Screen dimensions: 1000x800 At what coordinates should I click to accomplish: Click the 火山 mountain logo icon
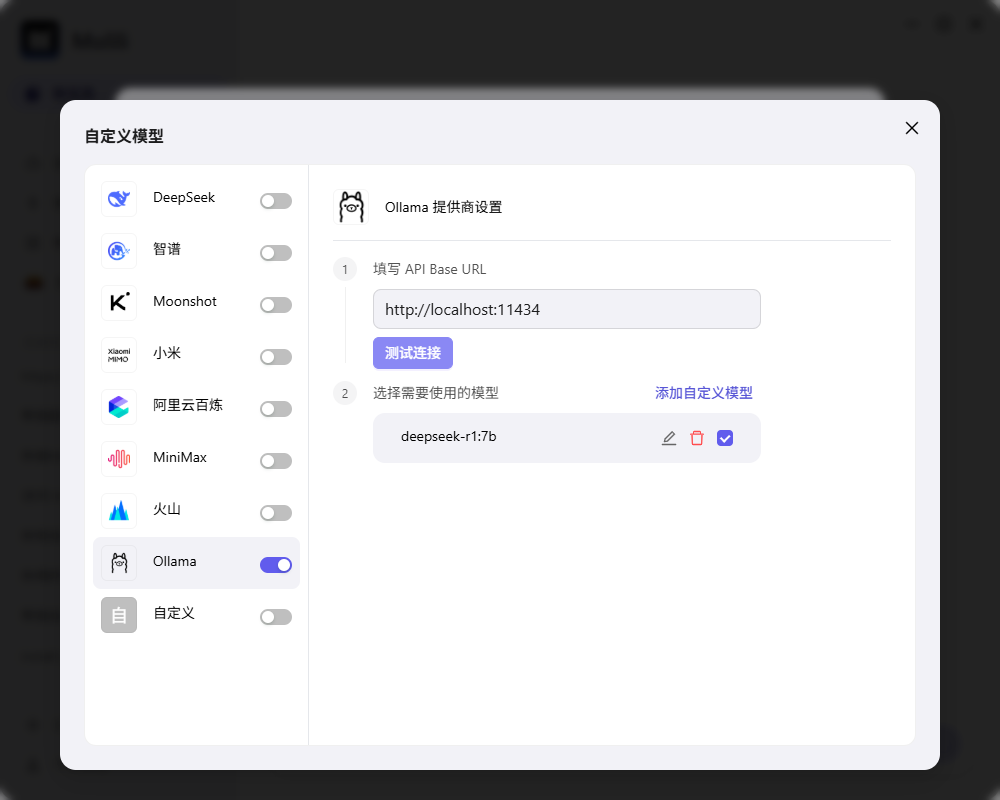(119, 511)
